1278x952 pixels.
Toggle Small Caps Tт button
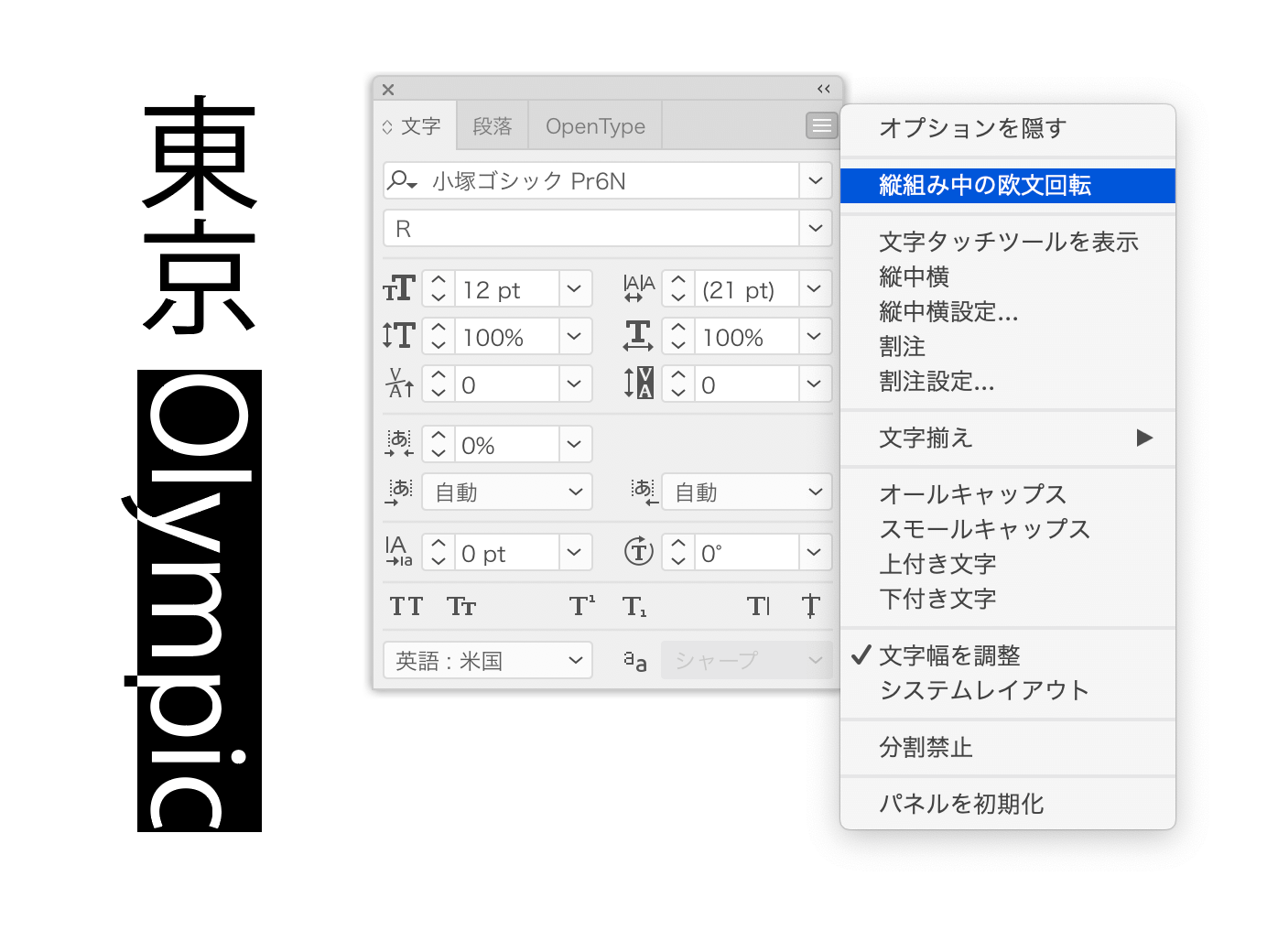coord(461,606)
